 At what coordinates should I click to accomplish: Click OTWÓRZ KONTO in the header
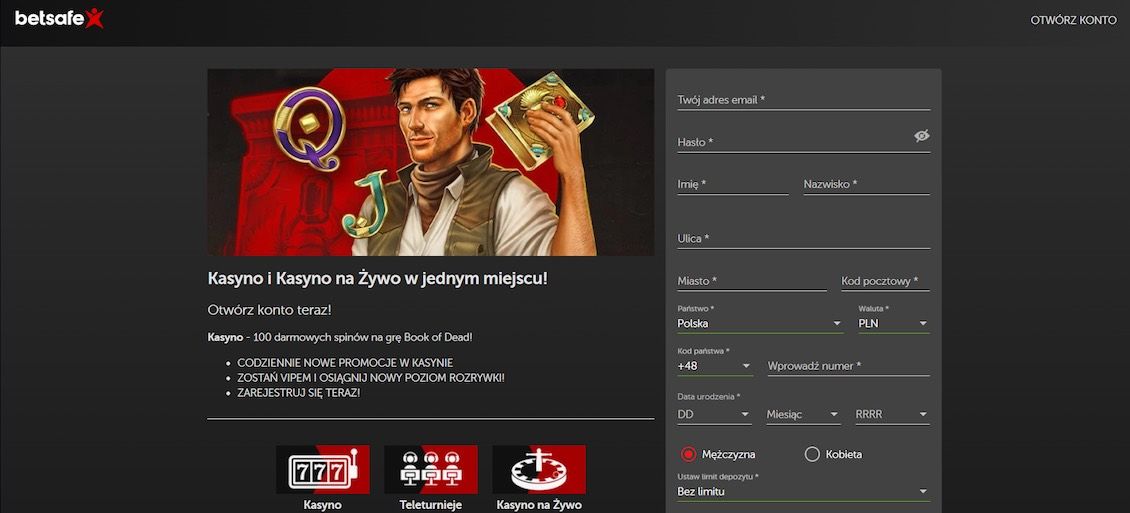(1073, 20)
